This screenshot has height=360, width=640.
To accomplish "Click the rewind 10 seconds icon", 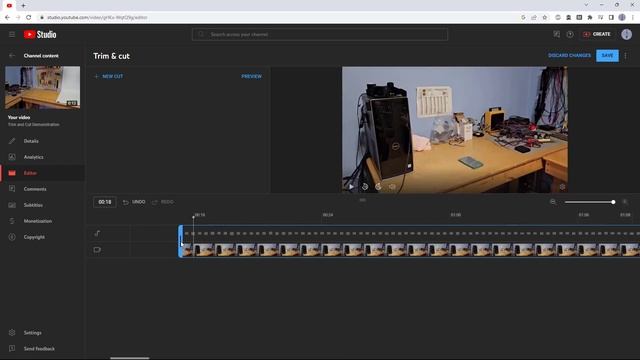I will [365, 187].
